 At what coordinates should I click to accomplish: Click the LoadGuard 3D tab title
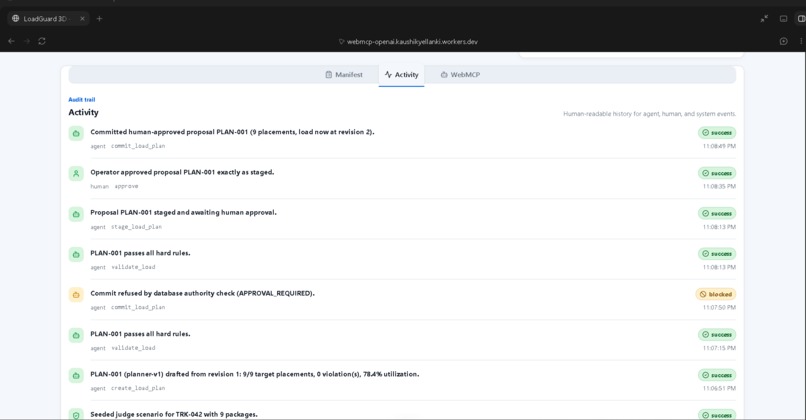click(45, 19)
